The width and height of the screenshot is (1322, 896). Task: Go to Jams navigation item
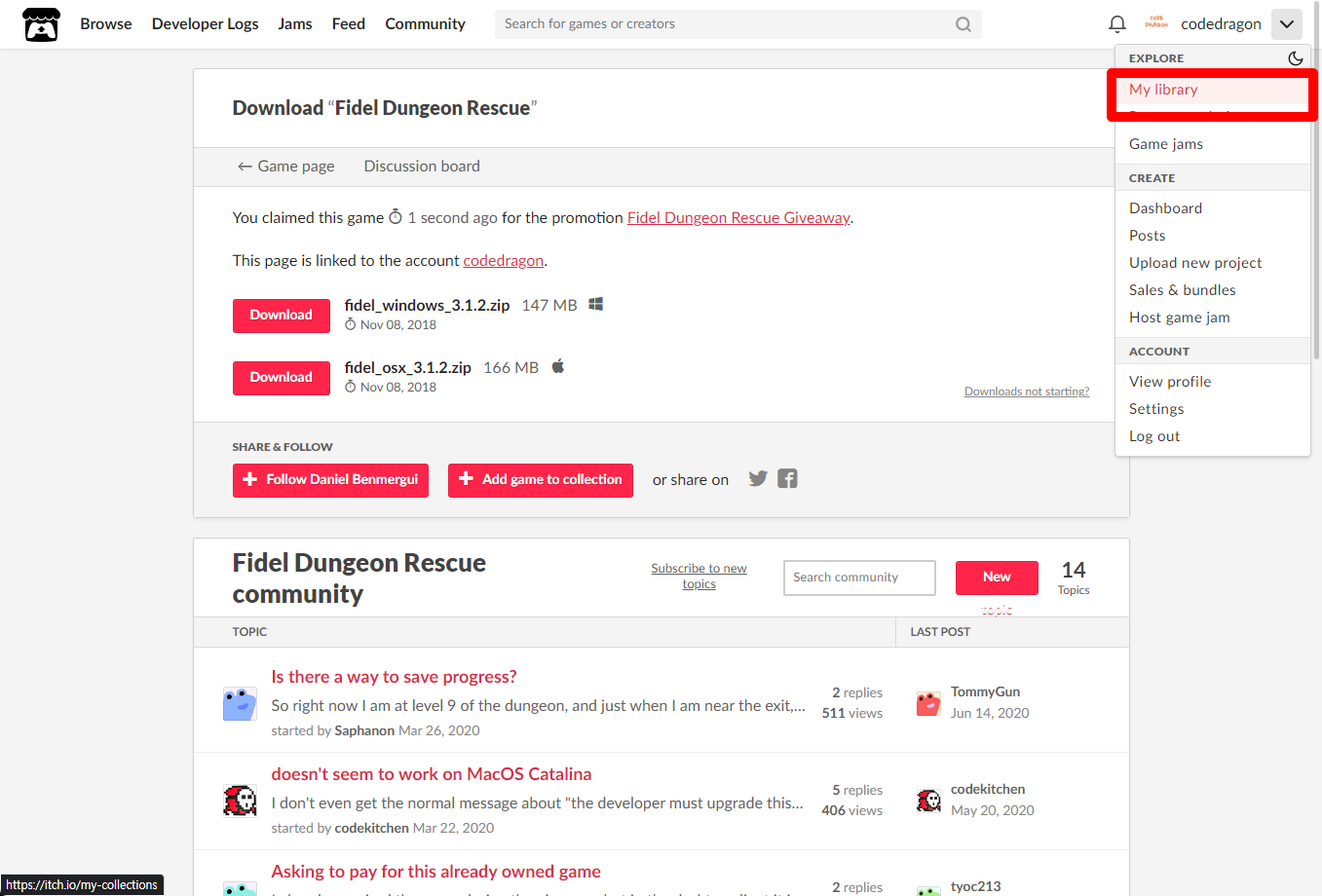pyautogui.click(x=295, y=24)
